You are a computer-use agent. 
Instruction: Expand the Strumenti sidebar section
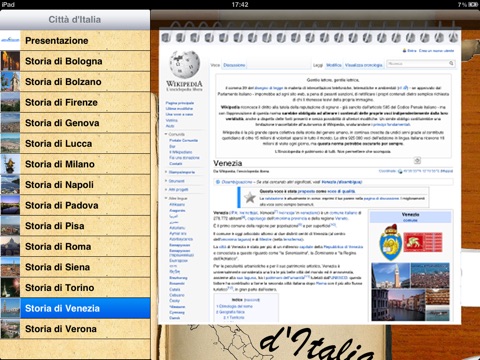[175, 181]
